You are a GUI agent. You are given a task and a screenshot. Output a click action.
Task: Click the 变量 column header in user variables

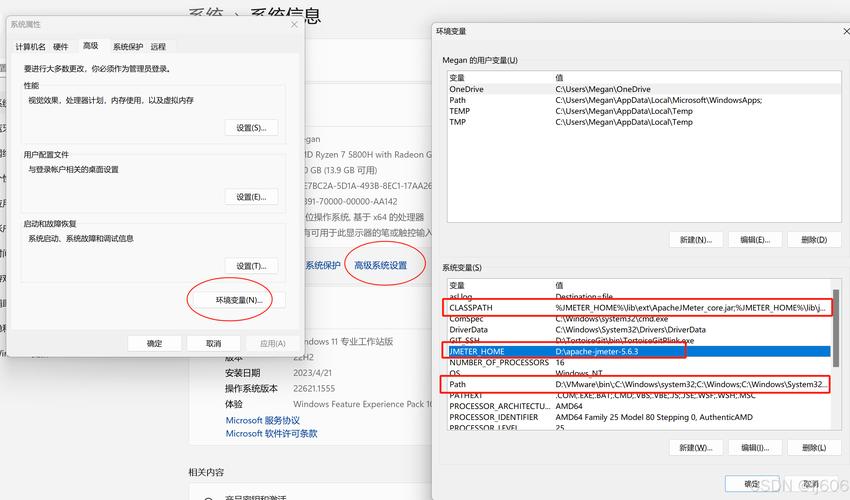point(457,78)
